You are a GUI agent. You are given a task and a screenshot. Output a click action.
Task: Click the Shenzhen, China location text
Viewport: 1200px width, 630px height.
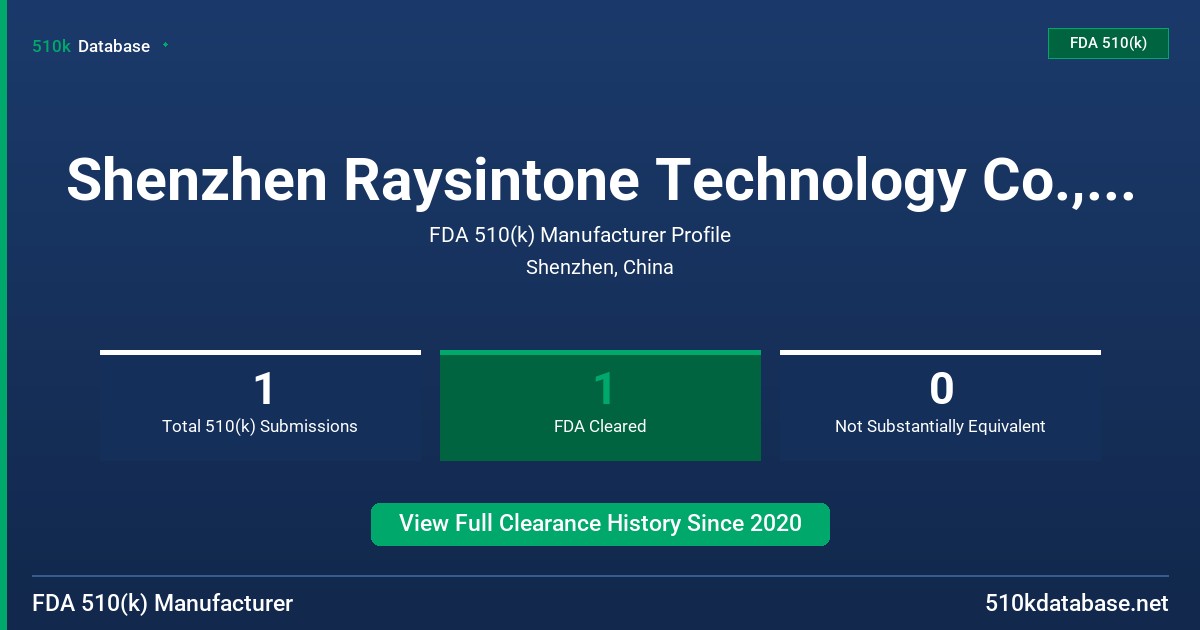tap(600, 267)
